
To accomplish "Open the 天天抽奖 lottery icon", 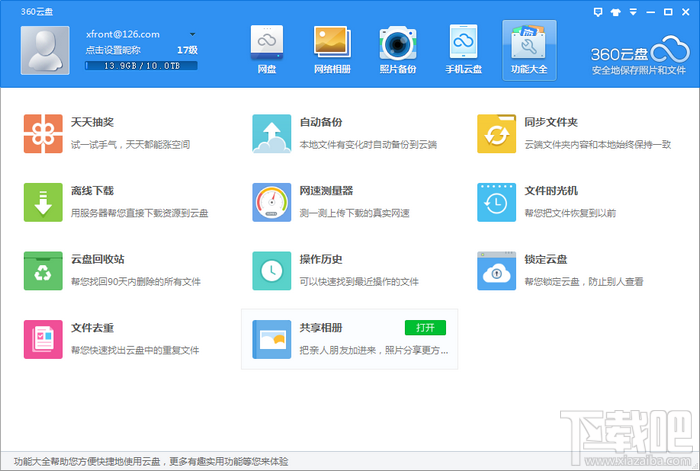I will [43, 133].
